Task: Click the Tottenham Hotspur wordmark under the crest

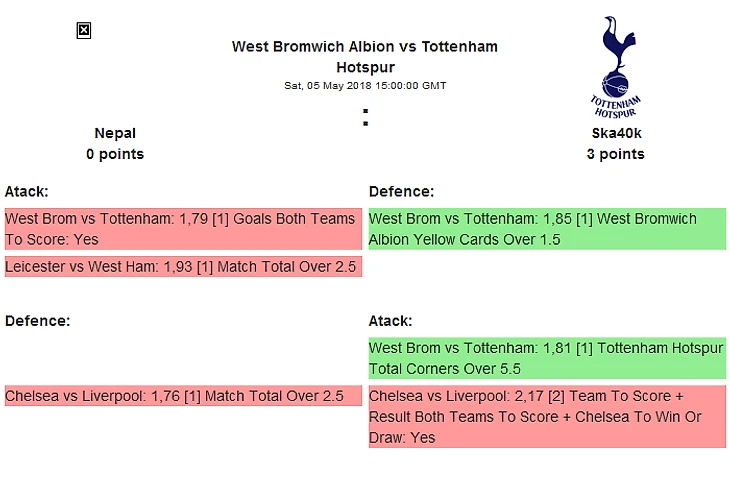Action: 615,105
